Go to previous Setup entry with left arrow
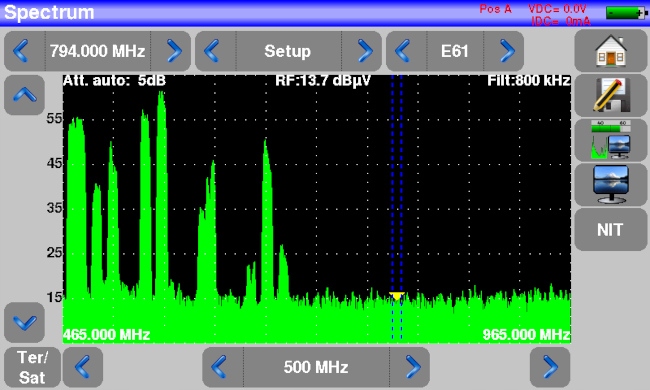This screenshot has height=390, width=650. [x=215, y=51]
